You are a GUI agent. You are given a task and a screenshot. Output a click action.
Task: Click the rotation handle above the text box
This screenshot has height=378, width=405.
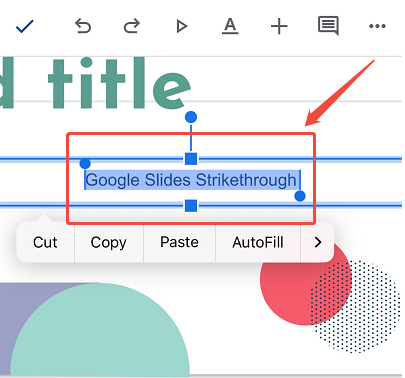click(191, 117)
